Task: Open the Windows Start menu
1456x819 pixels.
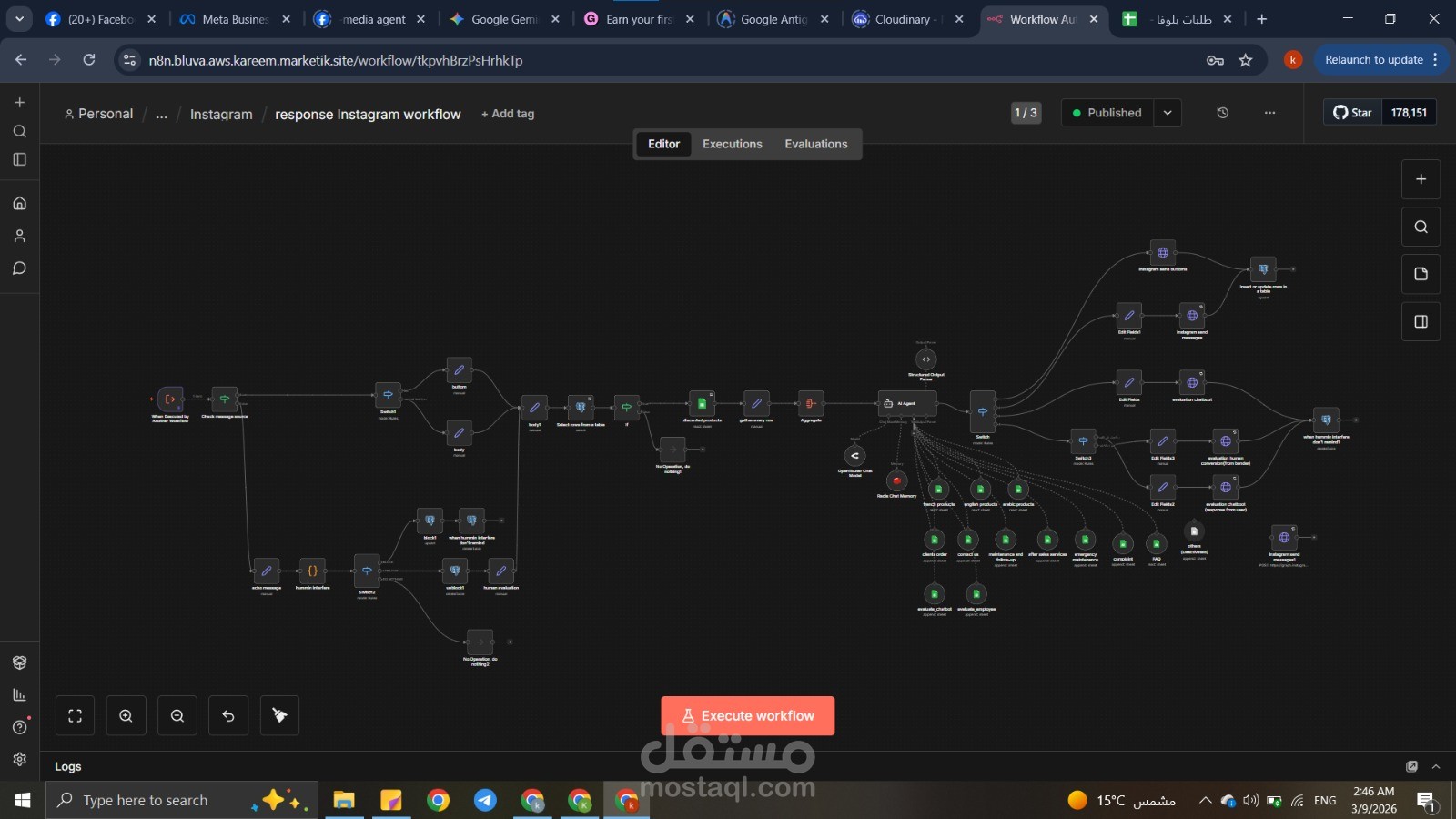Action: click(x=23, y=800)
